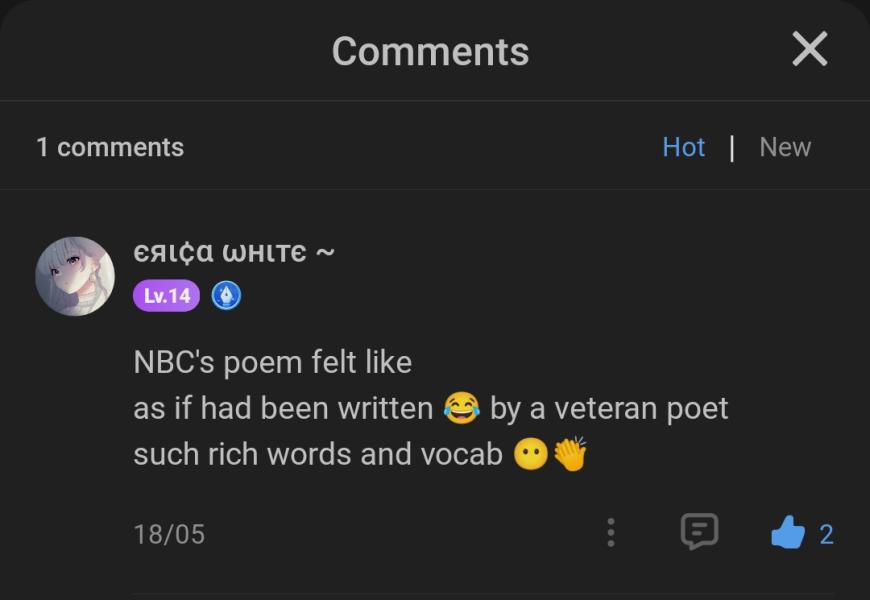This screenshot has height=600, width=870.
Task: Click the line "NBC's poem felt like"
Action: pos(272,361)
